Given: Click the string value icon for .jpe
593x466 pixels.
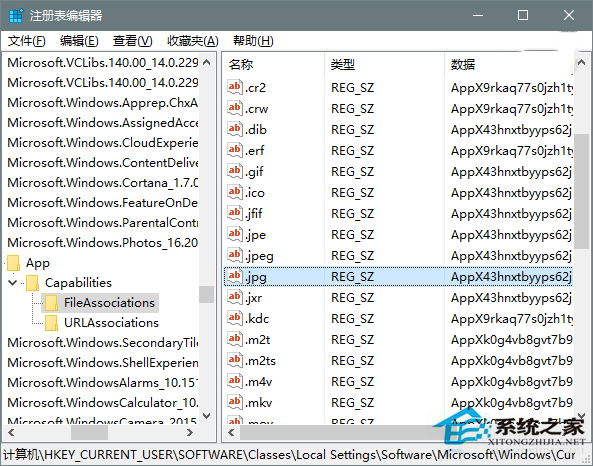Looking at the screenshot, I should [234, 234].
